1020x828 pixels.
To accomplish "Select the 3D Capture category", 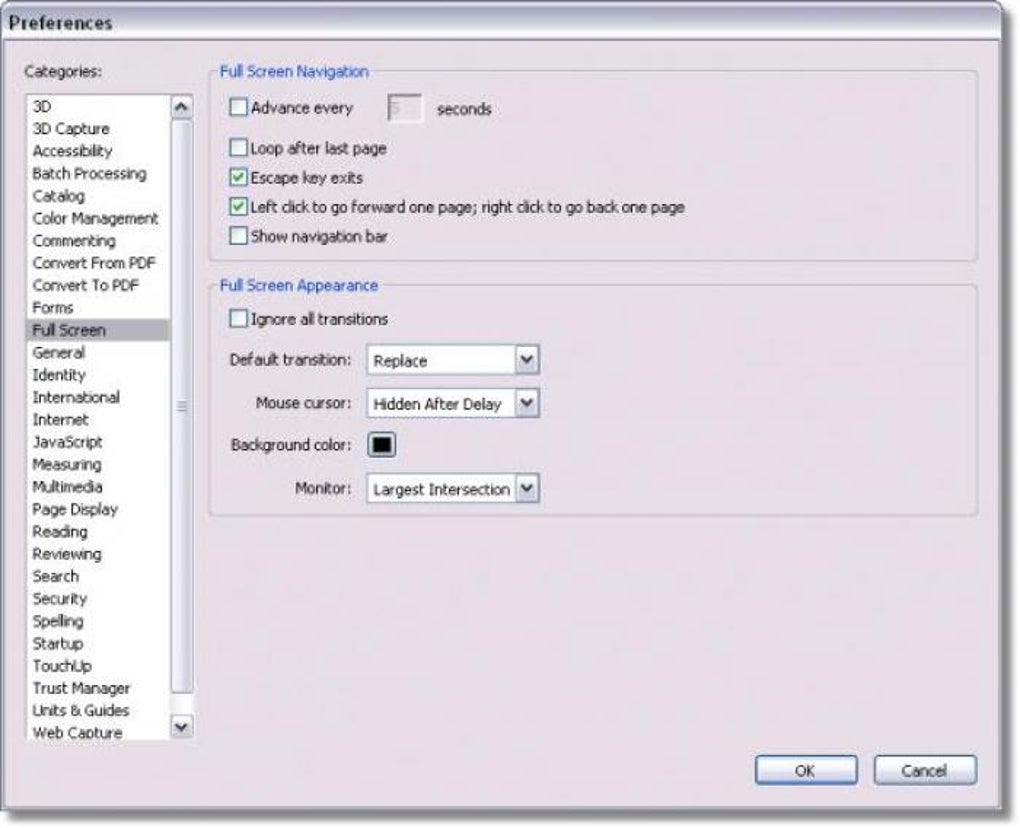I will (98, 129).
